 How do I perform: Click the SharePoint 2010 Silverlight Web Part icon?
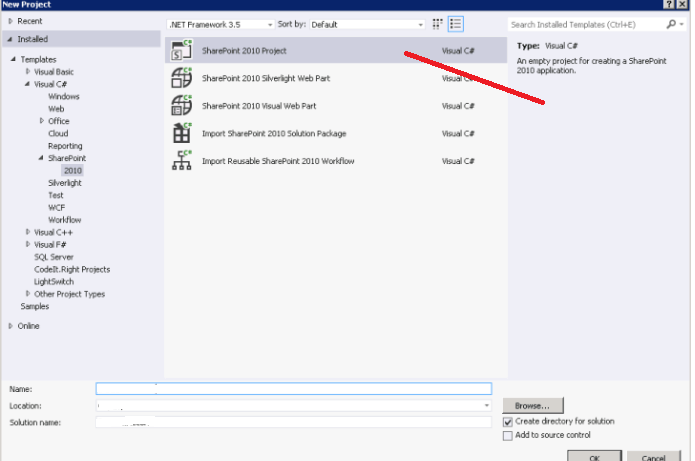(181, 78)
